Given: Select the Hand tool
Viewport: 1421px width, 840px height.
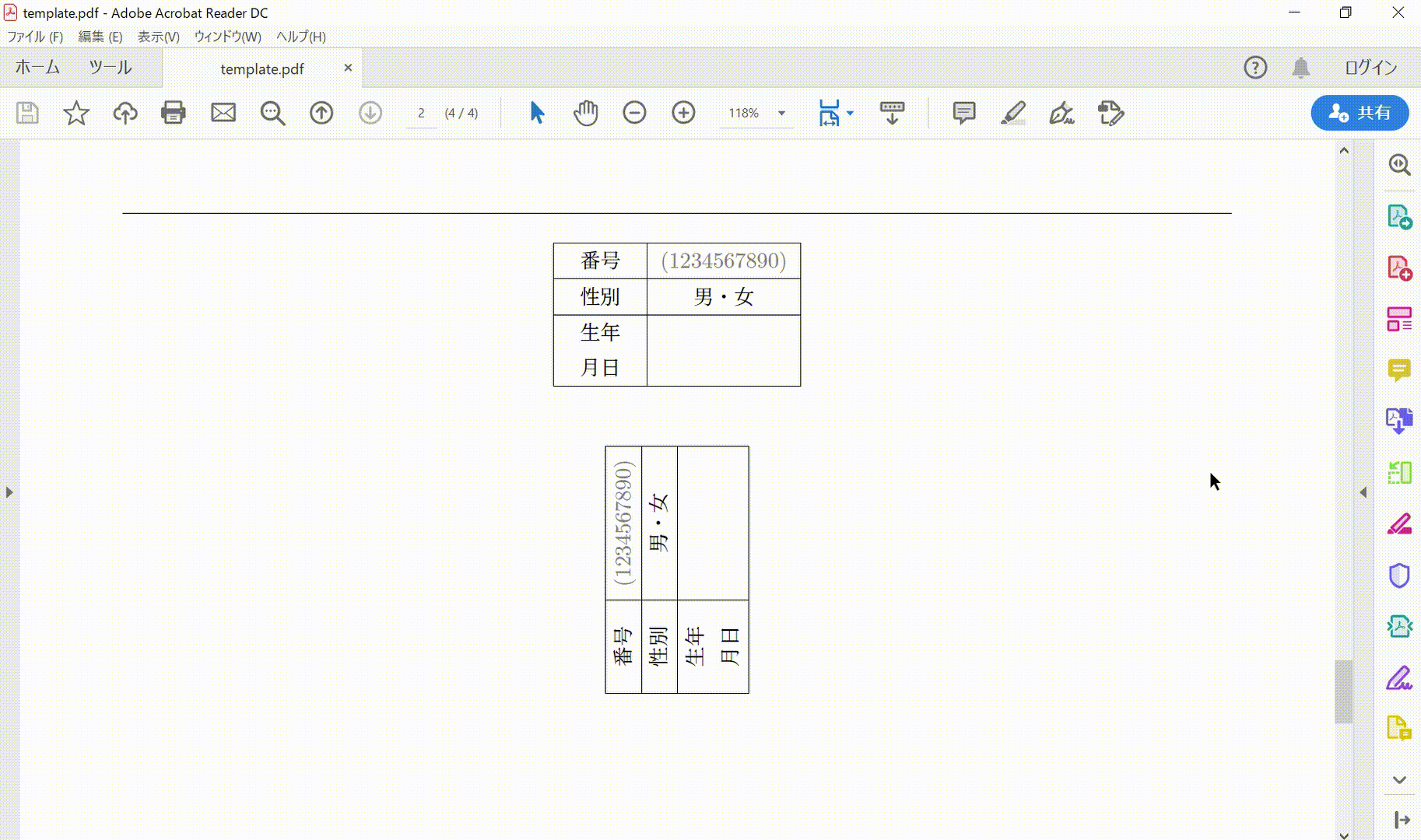Looking at the screenshot, I should coord(585,113).
